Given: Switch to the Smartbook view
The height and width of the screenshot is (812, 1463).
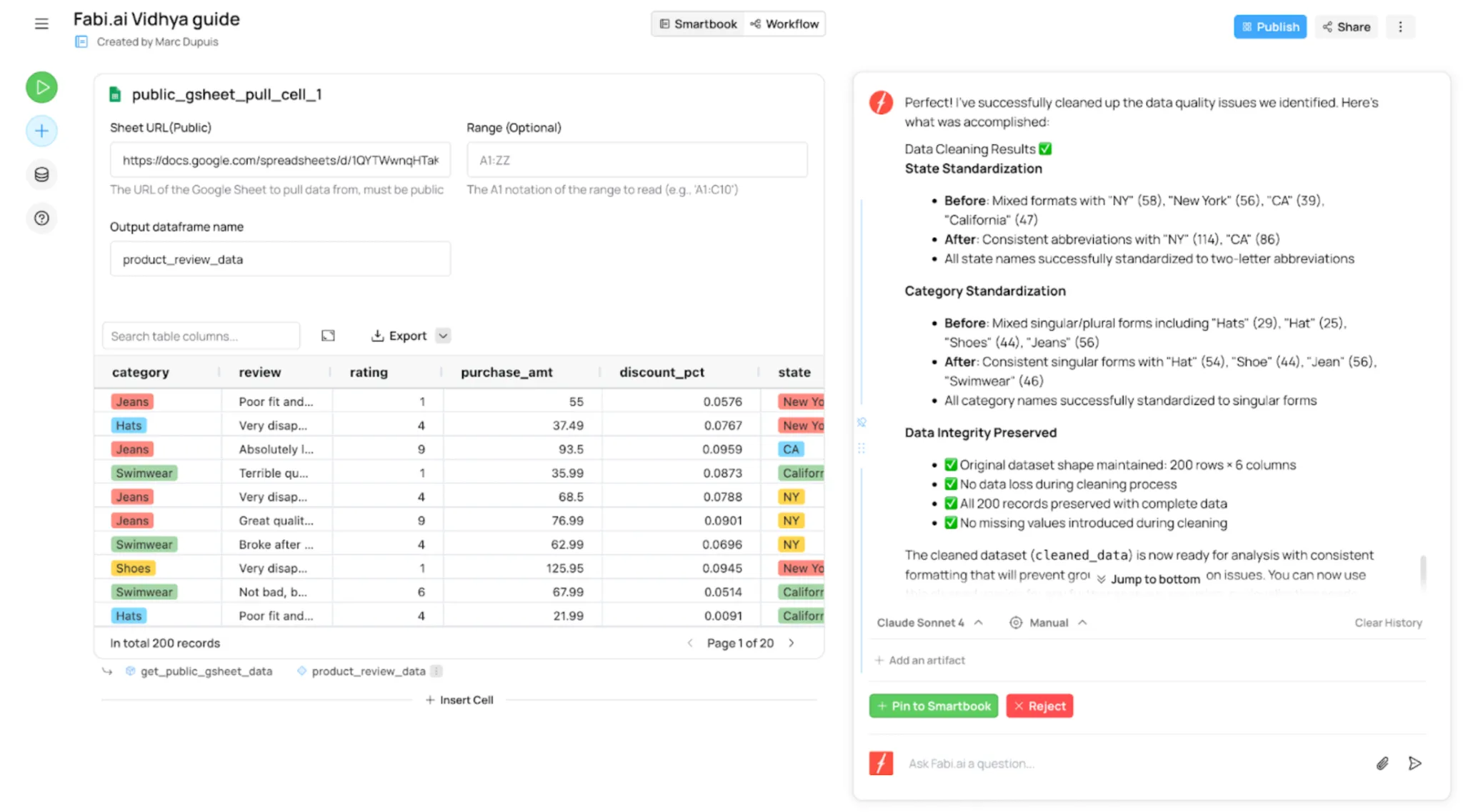Looking at the screenshot, I should point(698,24).
